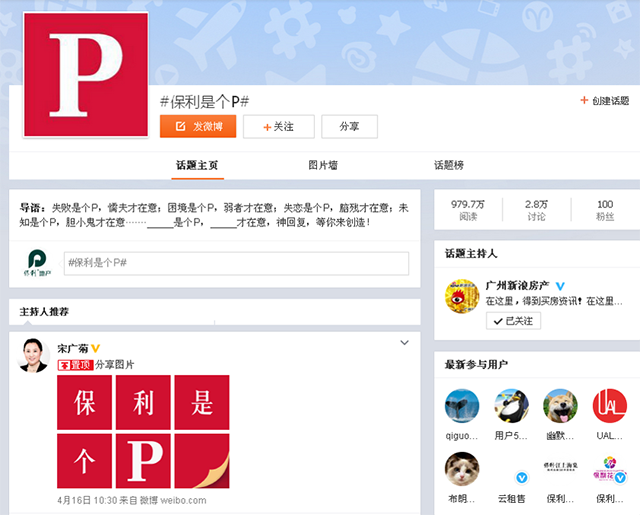
Task: Click the 100 粉丝 stat
Action: (x=605, y=210)
